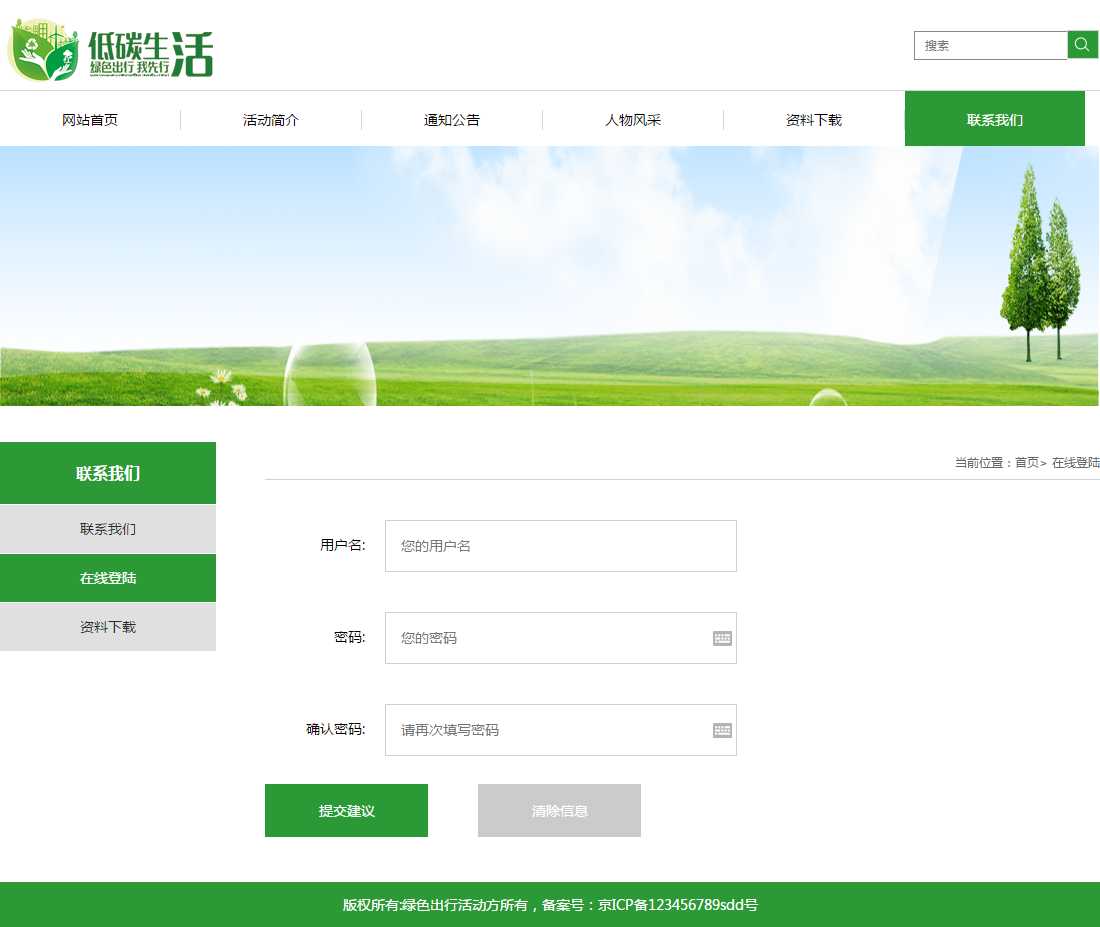This screenshot has width=1100, height=927.
Task: Click the 低碳生活 site logo
Action: pyautogui.click(x=111, y=51)
